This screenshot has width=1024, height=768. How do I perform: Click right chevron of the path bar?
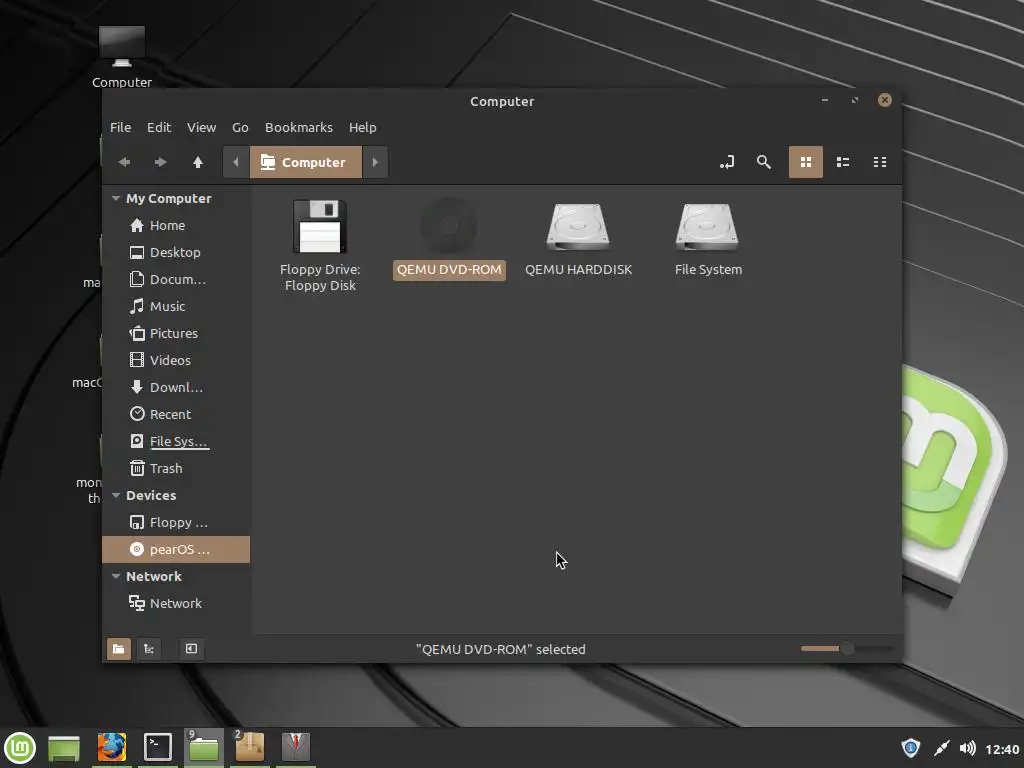coord(375,162)
